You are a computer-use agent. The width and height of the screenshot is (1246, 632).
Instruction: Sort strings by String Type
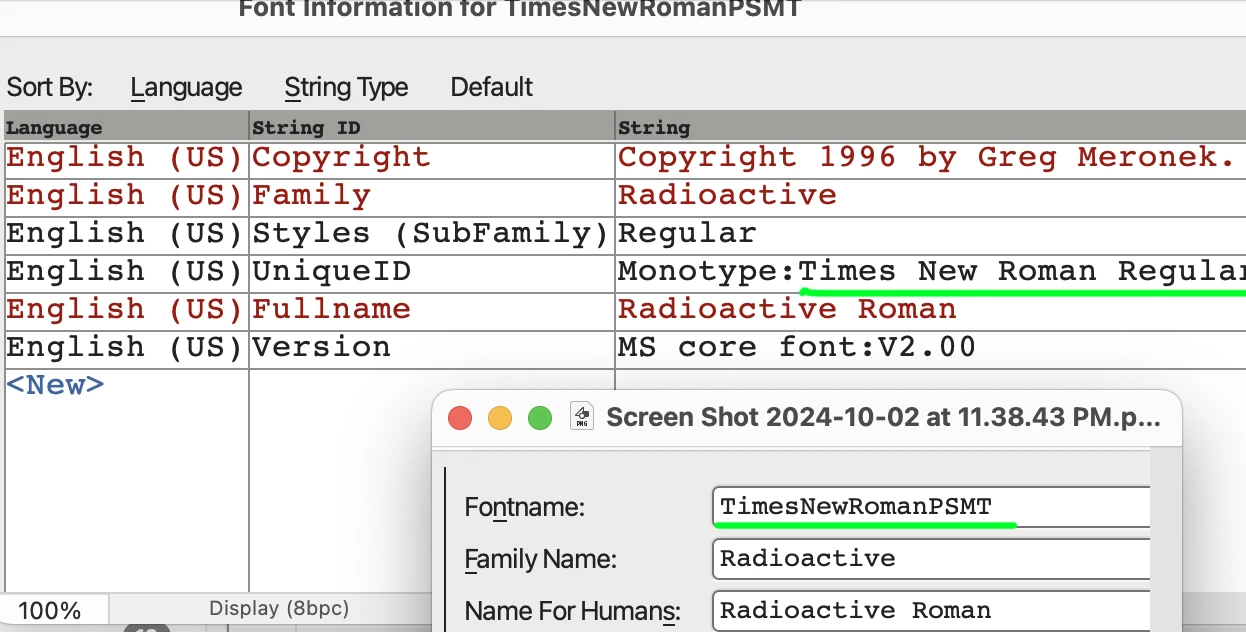click(346, 88)
